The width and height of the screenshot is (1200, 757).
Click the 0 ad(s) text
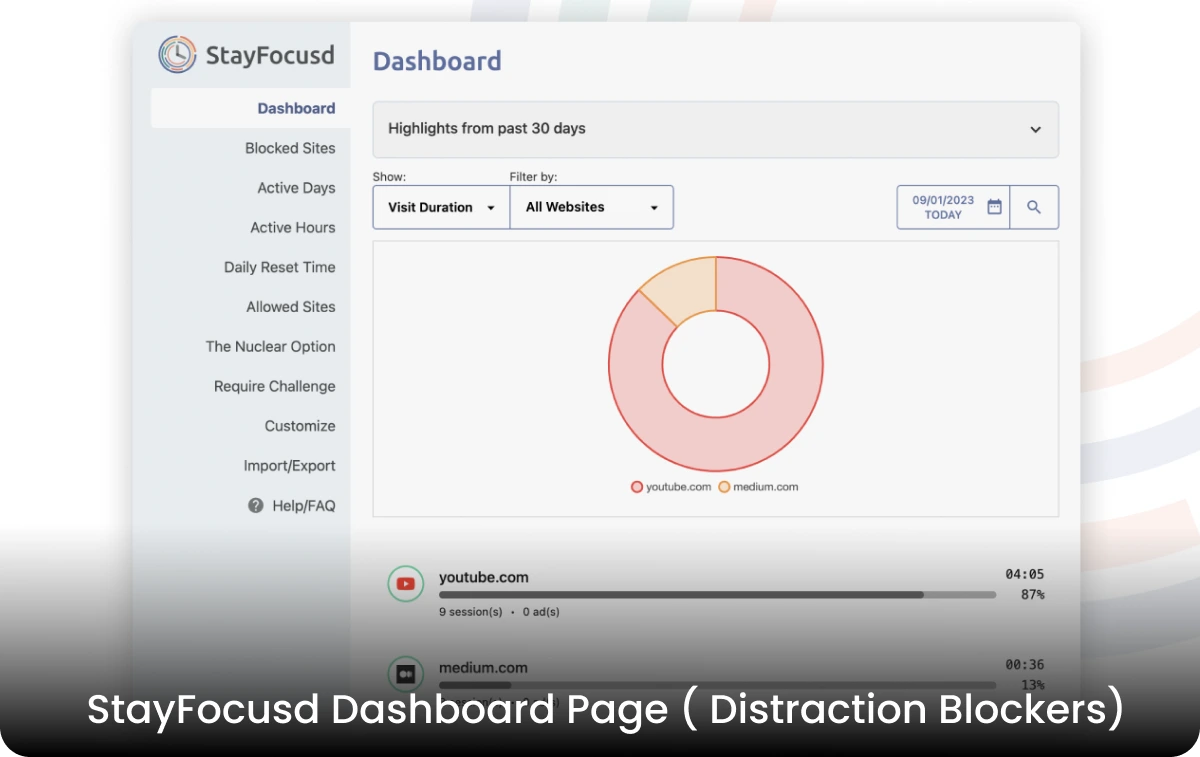click(x=541, y=612)
